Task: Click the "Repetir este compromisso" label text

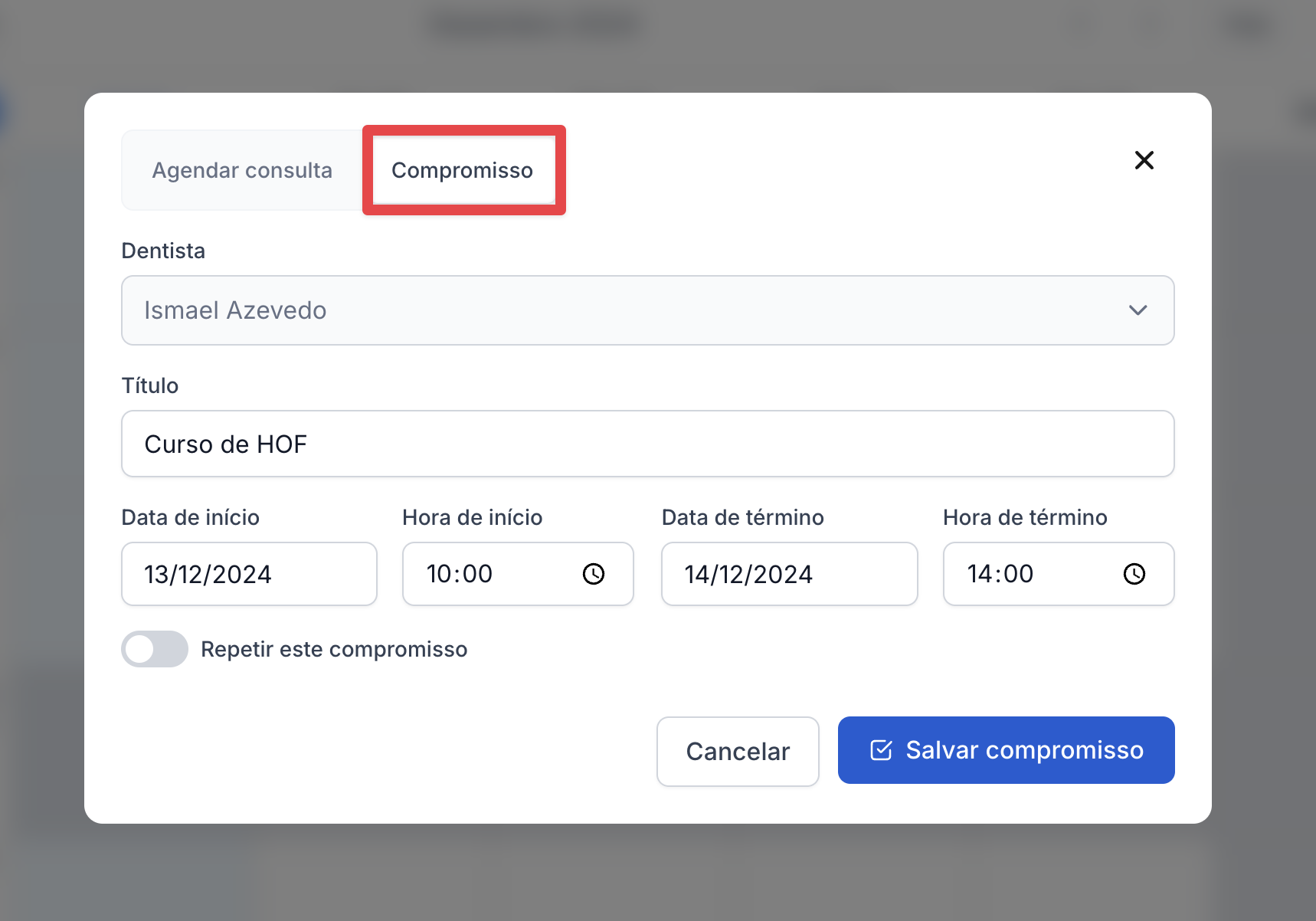Action: tap(334, 649)
